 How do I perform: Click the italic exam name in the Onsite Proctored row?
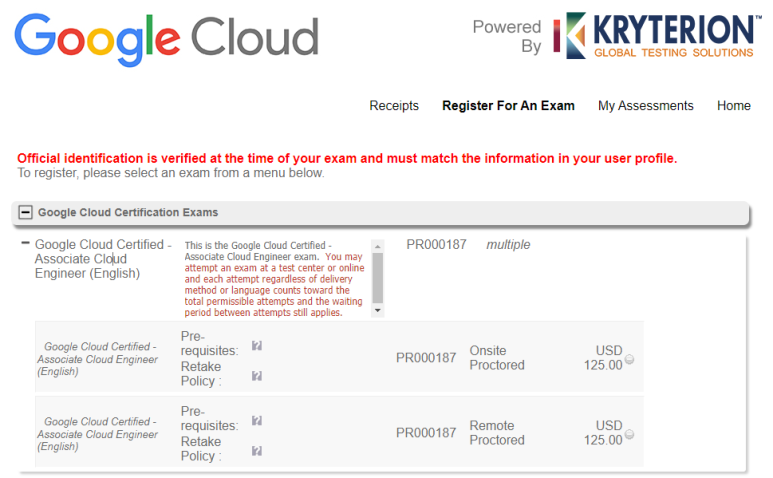tap(98, 359)
